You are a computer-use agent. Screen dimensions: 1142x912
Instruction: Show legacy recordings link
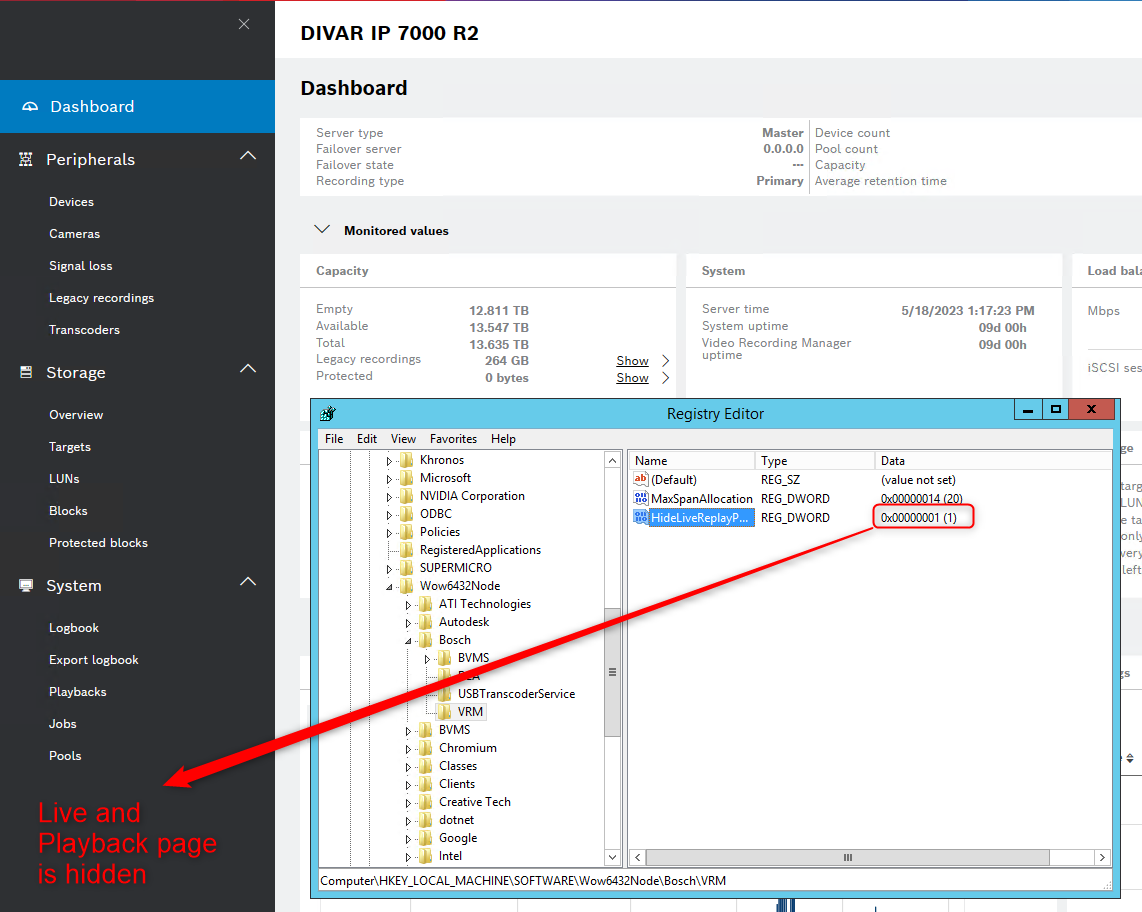(632, 361)
